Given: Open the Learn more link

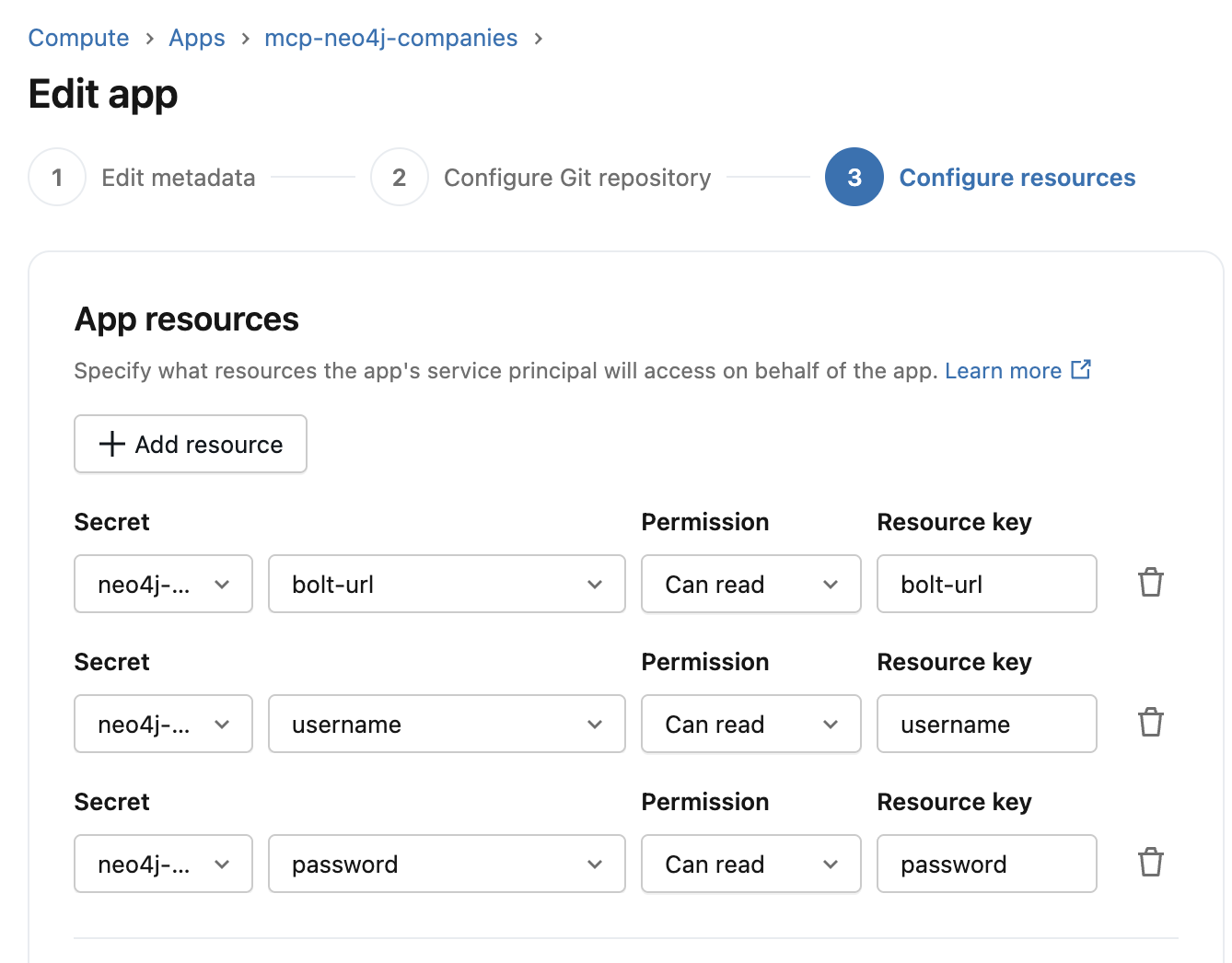Looking at the screenshot, I should click(1003, 371).
